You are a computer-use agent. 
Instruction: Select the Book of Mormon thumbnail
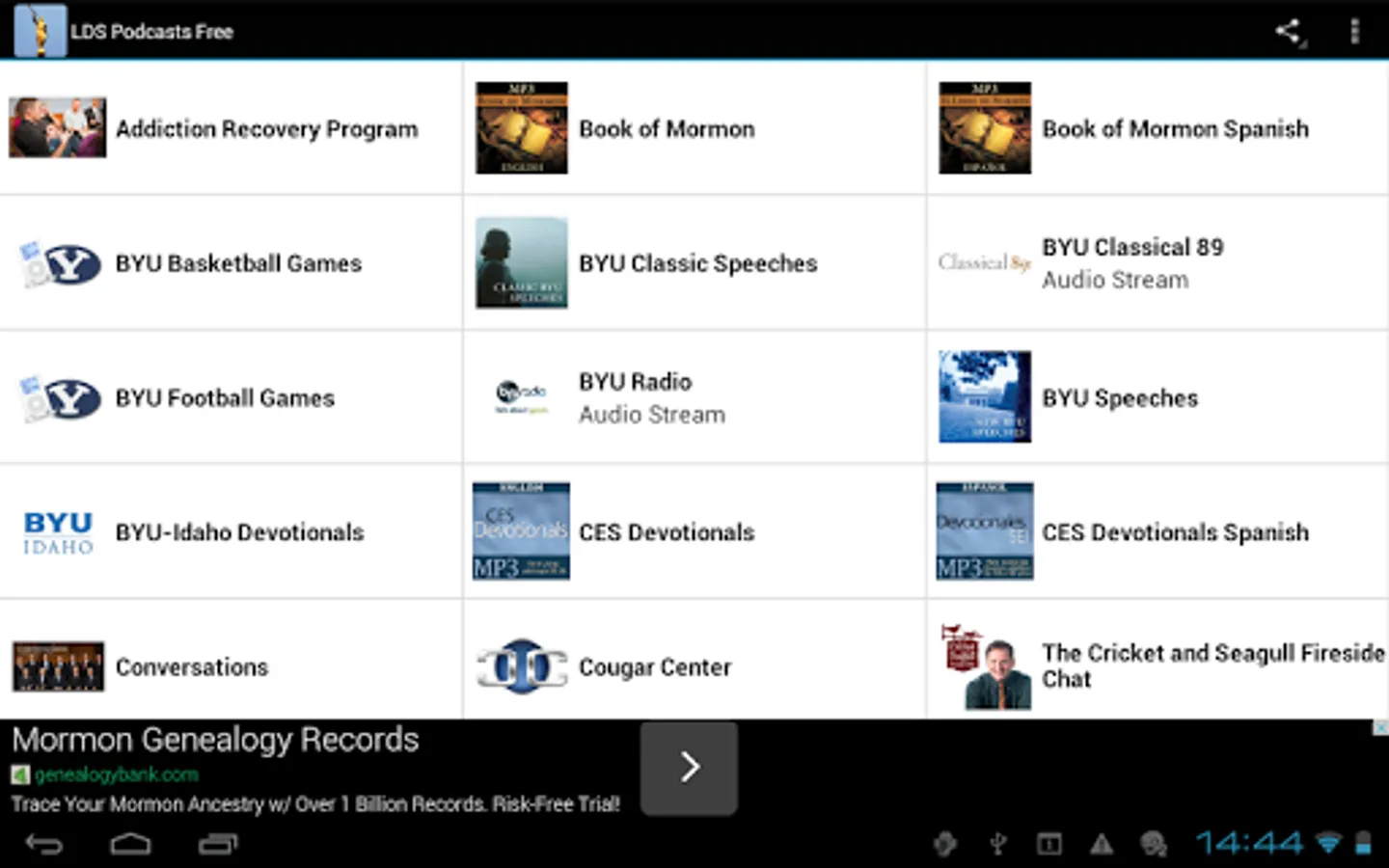pos(522,128)
